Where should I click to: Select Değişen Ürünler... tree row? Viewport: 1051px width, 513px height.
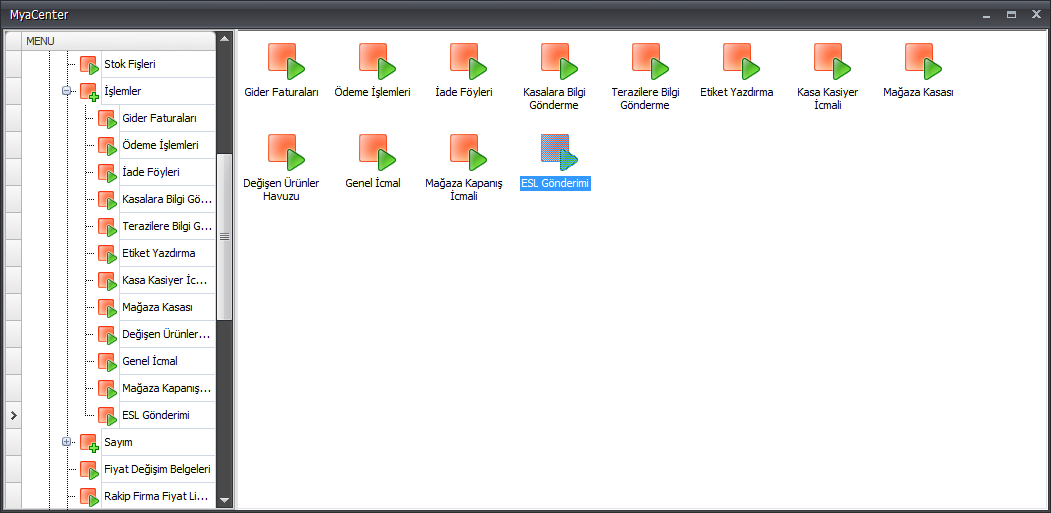166,334
